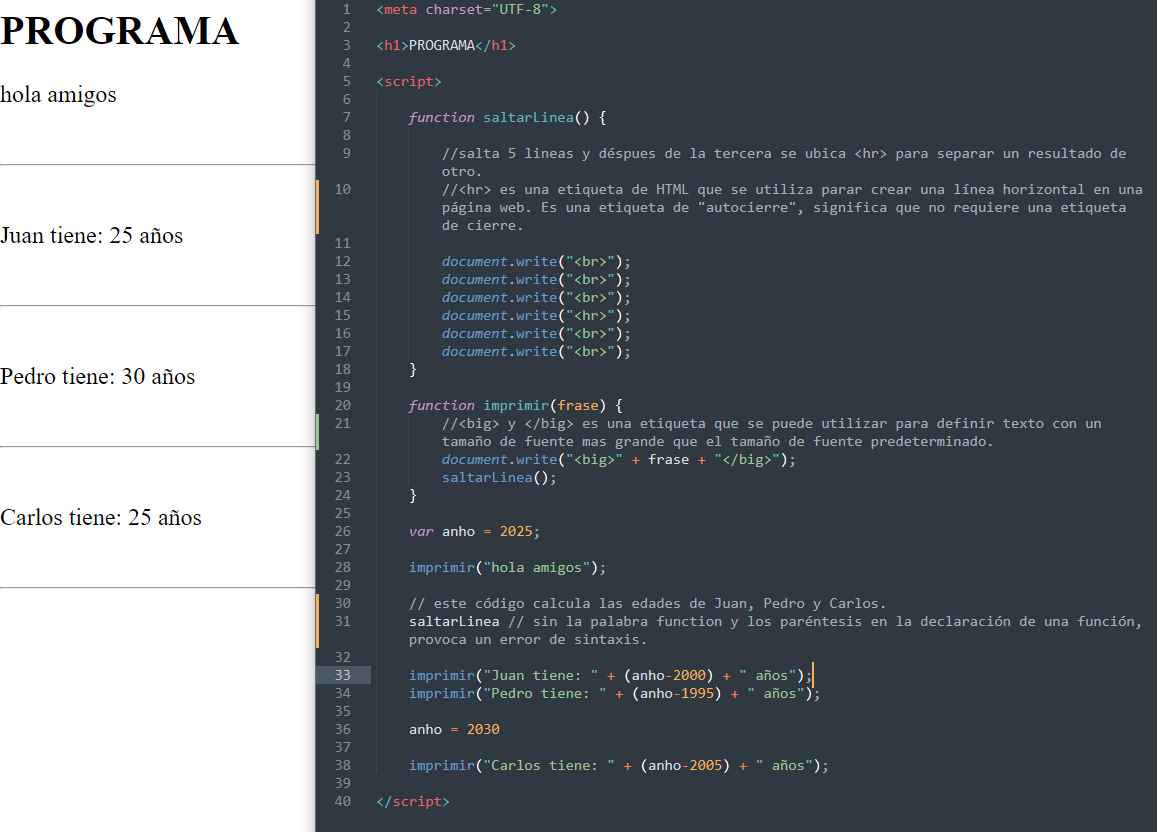Click document.write with big tag line 22
Screen dimensions: 1158x832
(x=619, y=460)
